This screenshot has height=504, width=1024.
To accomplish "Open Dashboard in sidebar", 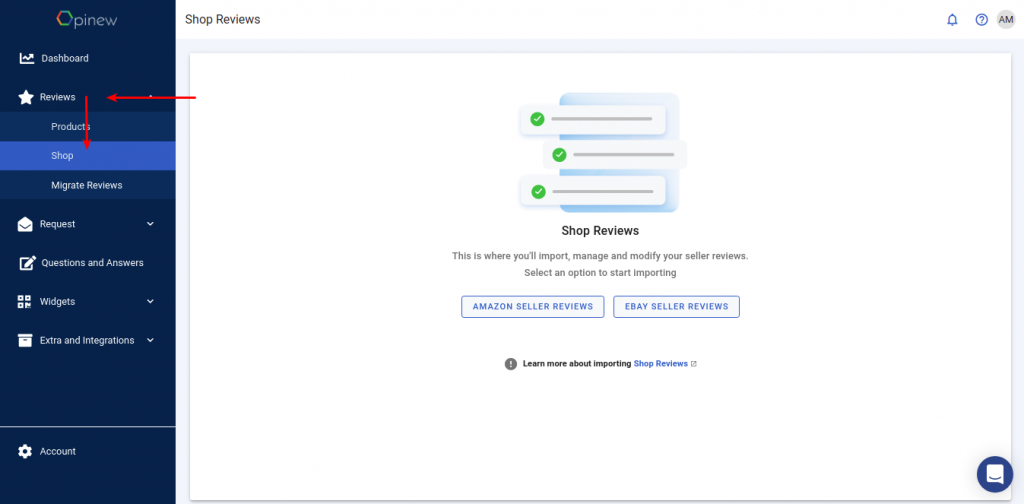I will point(88,58).
